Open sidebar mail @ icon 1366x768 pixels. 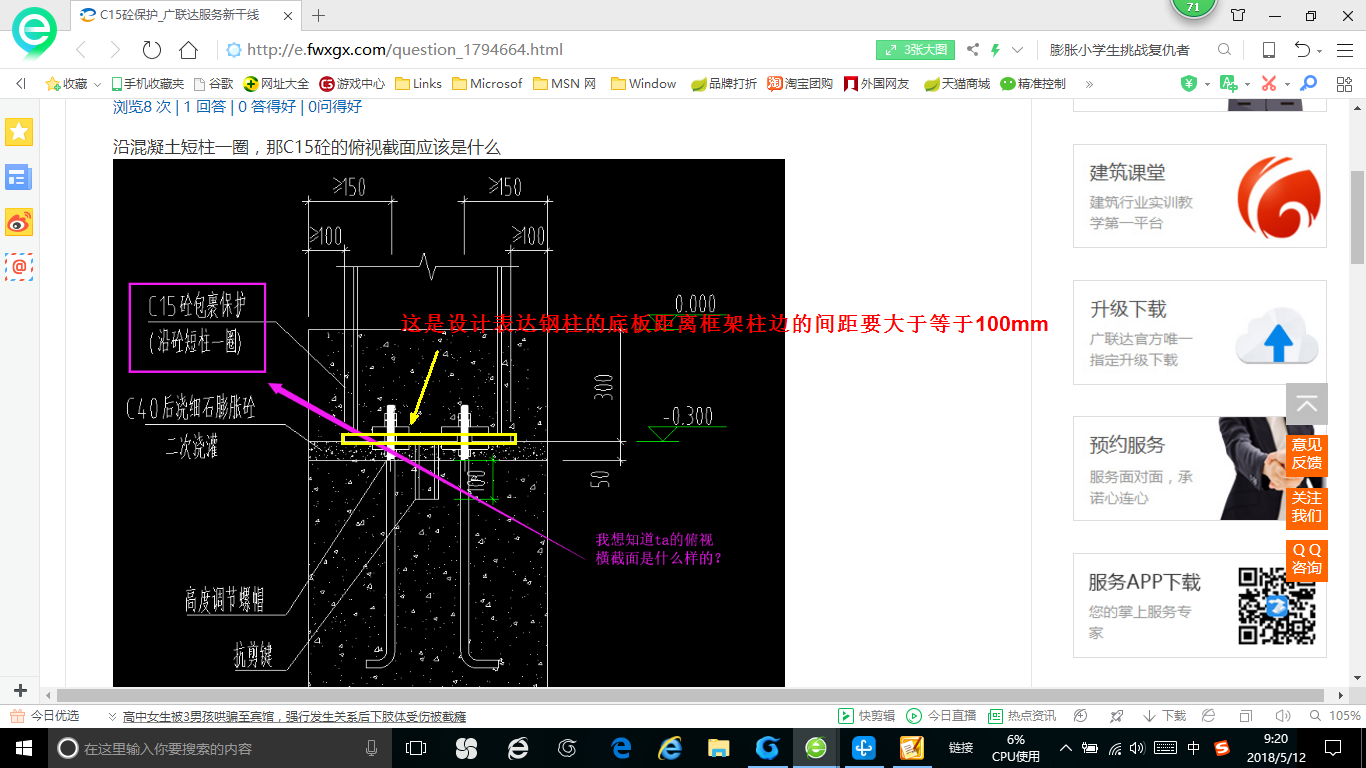click(x=19, y=266)
